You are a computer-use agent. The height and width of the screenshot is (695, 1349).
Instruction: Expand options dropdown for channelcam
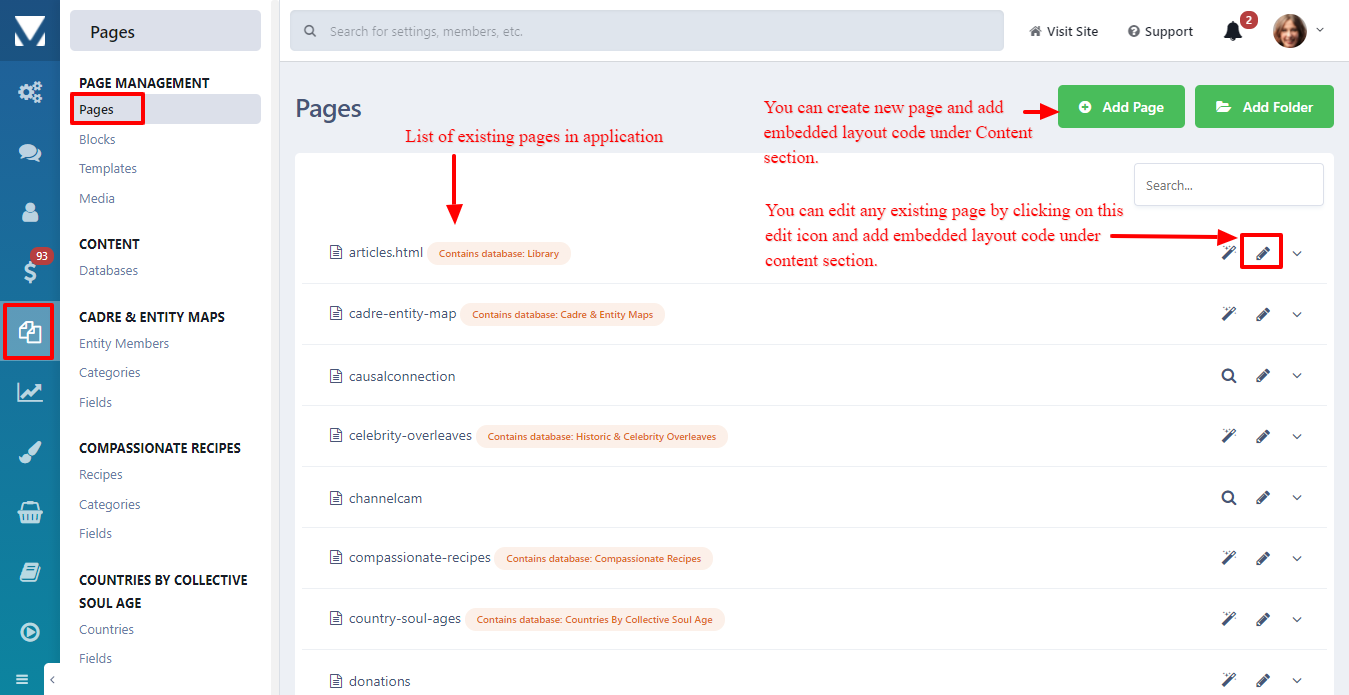[1297, 498]
